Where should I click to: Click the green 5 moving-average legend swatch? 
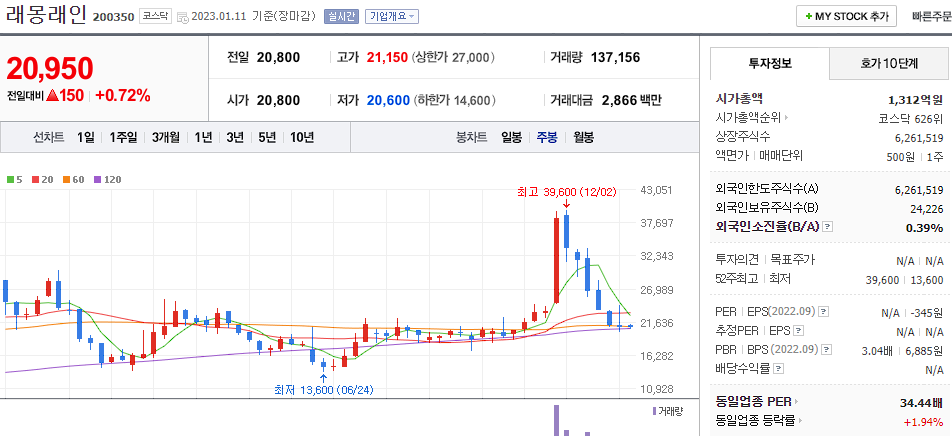tap(10, 180)
